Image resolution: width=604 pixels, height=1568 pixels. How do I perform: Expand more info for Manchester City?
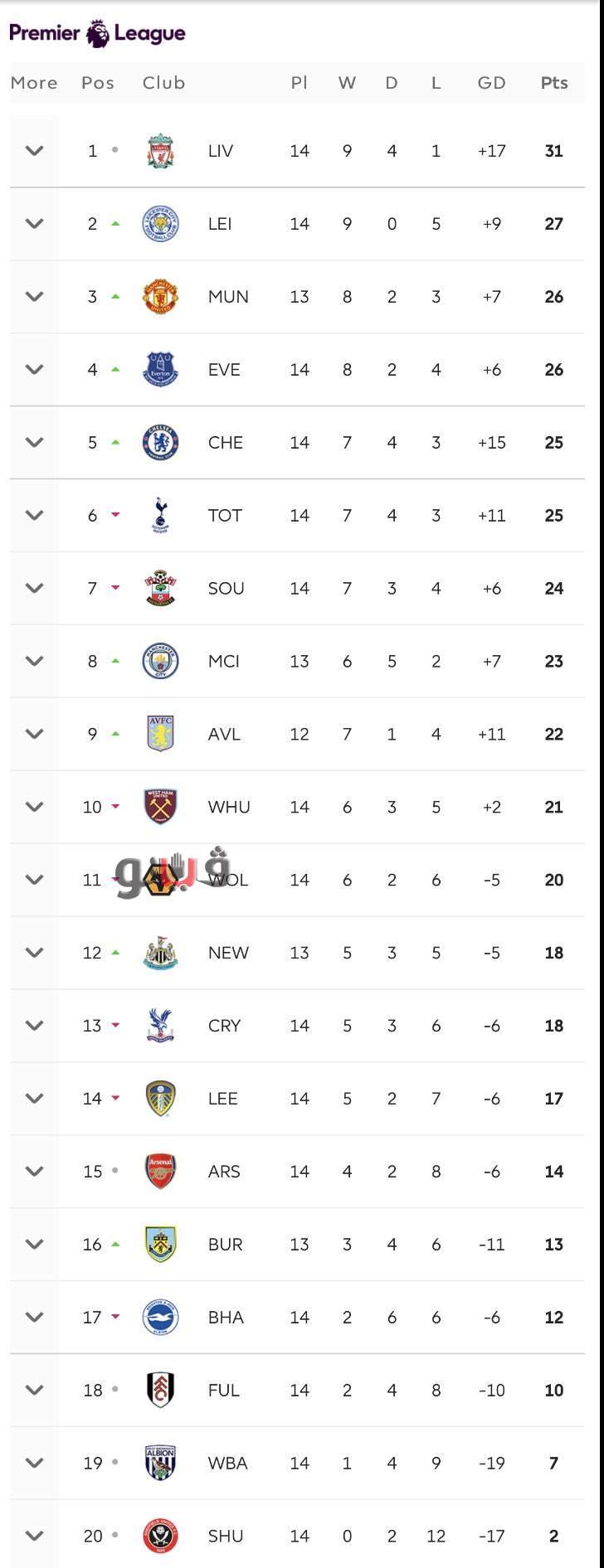pos(34,662)
